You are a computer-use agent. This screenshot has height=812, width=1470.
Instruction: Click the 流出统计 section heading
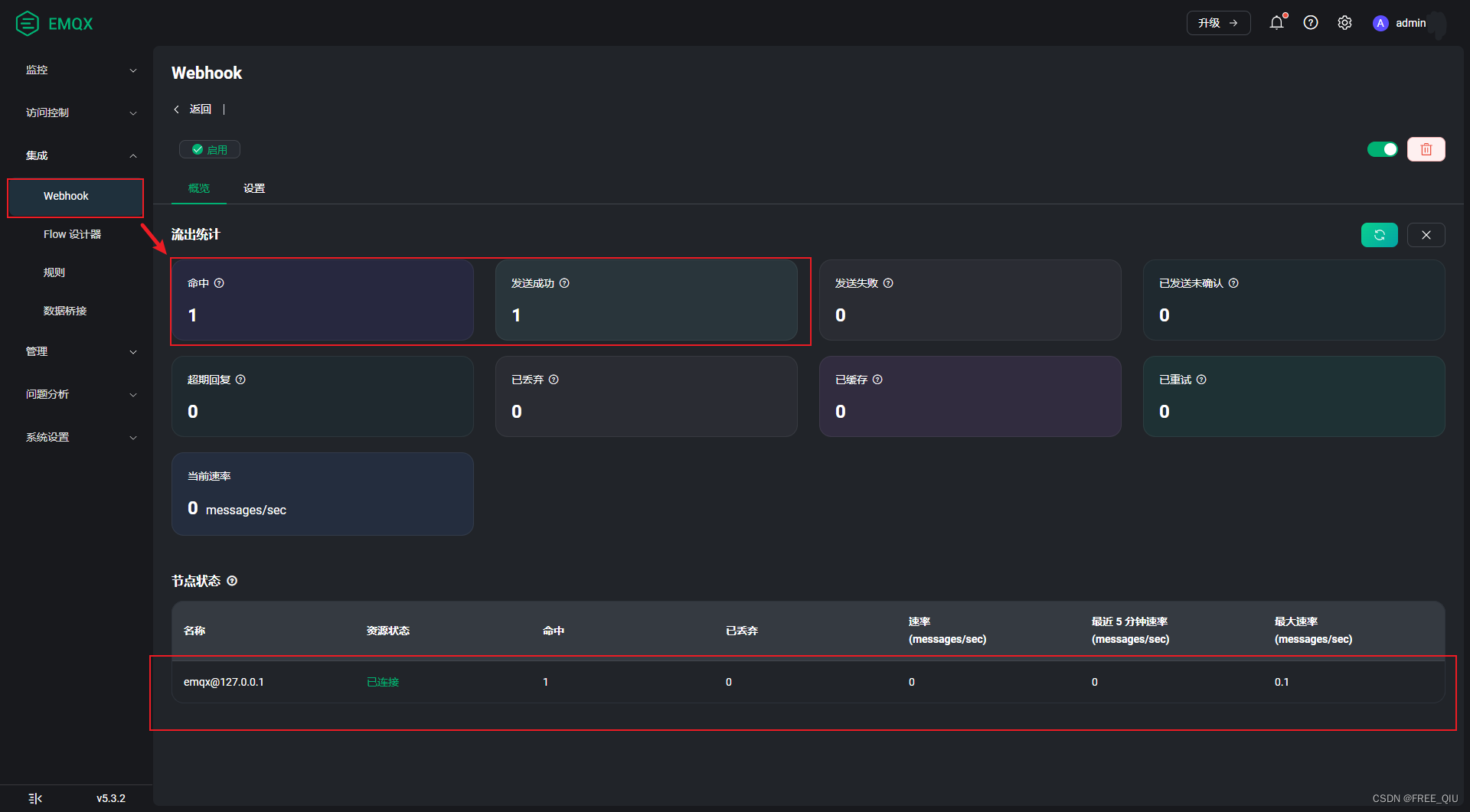point(196,234)
